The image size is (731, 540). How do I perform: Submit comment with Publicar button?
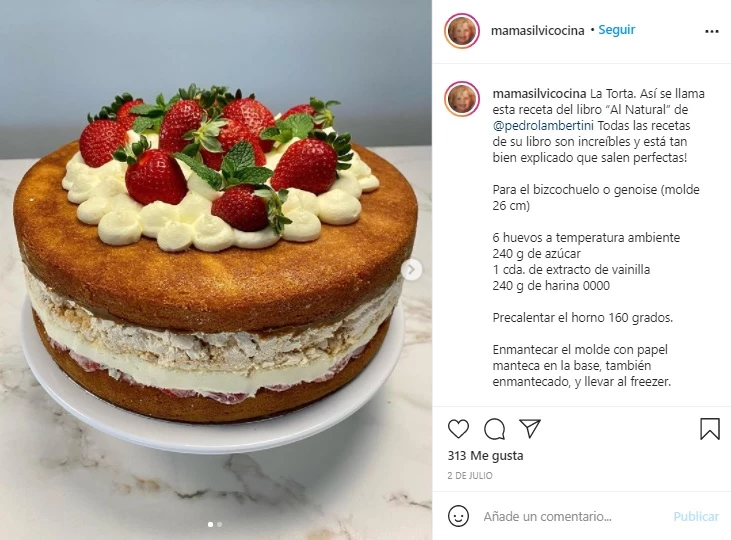pos(696,516)
